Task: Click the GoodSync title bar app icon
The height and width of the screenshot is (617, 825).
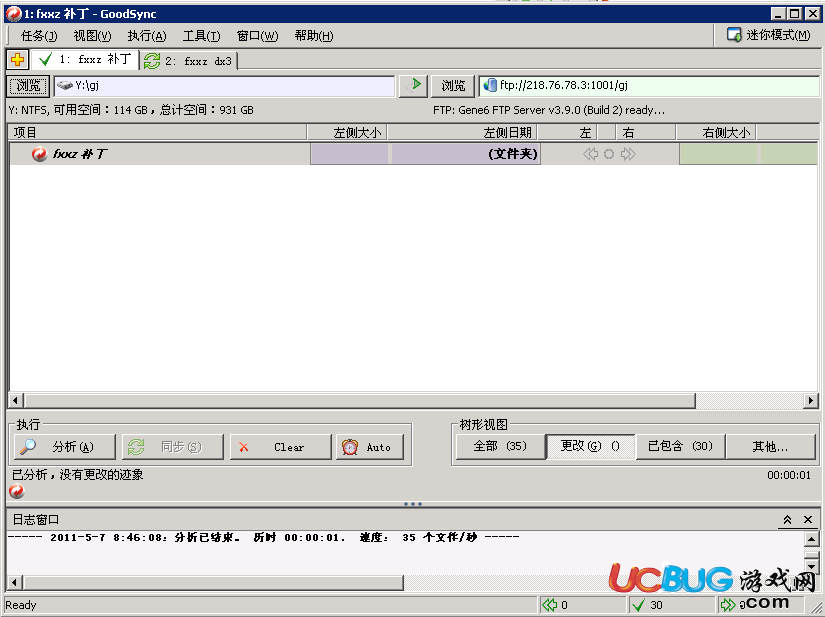Action: [14, 14]
